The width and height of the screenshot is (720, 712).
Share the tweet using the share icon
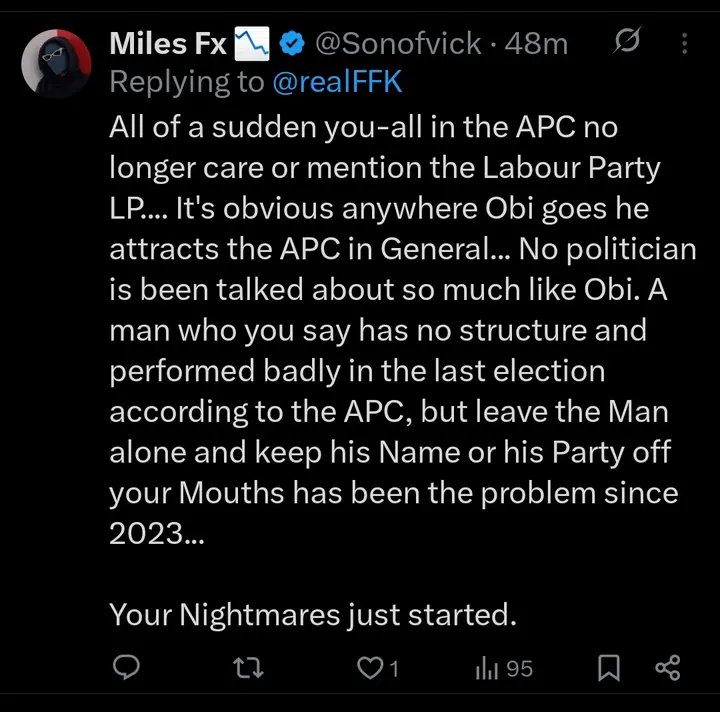(667, 668)
